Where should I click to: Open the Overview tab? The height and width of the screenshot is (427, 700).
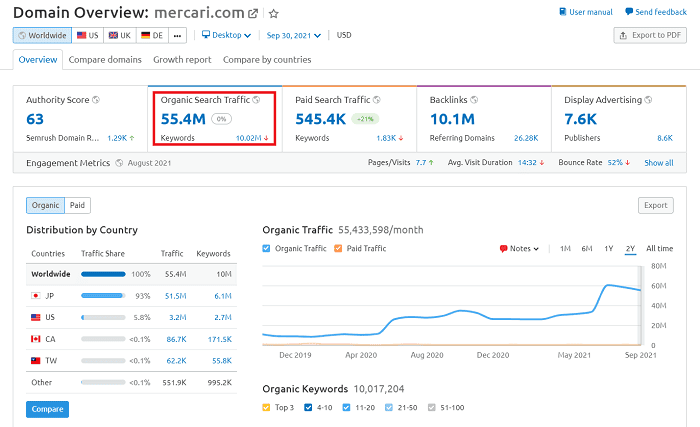(x=38, y=60)
